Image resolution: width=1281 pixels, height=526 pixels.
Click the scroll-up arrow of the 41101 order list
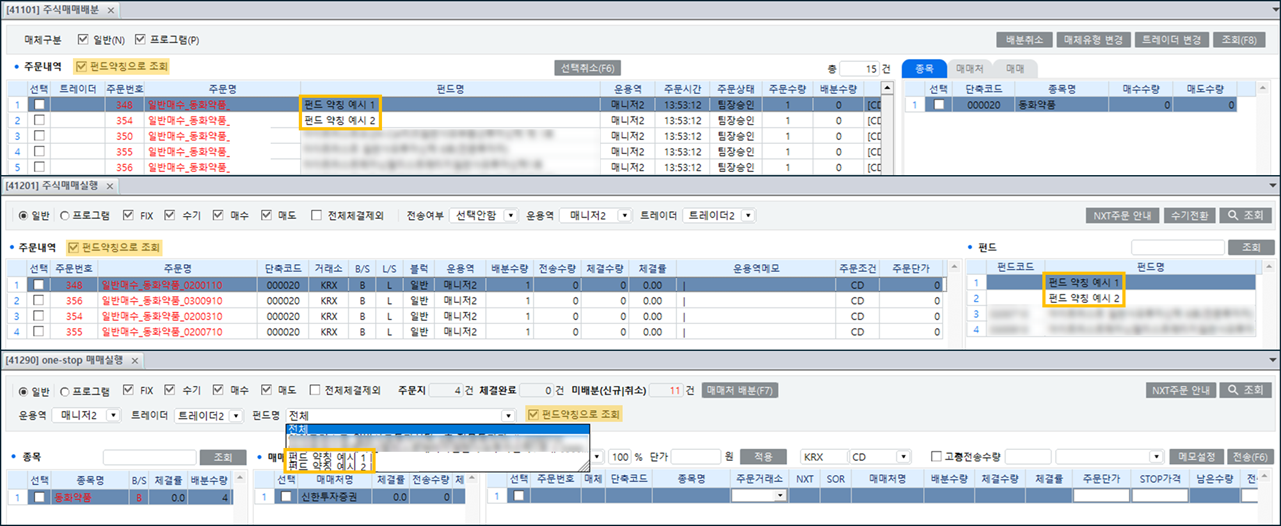click(x=885, y=89)
